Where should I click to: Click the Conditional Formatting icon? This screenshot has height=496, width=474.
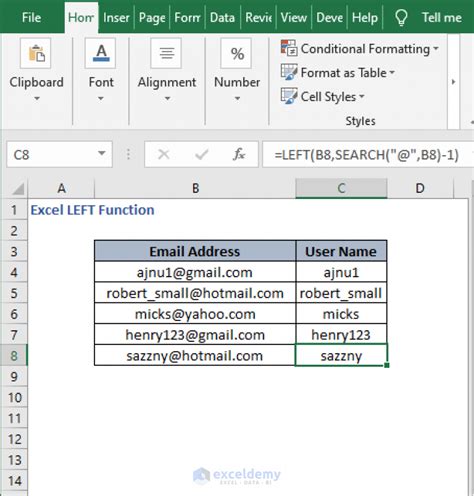tap(288, 48)
